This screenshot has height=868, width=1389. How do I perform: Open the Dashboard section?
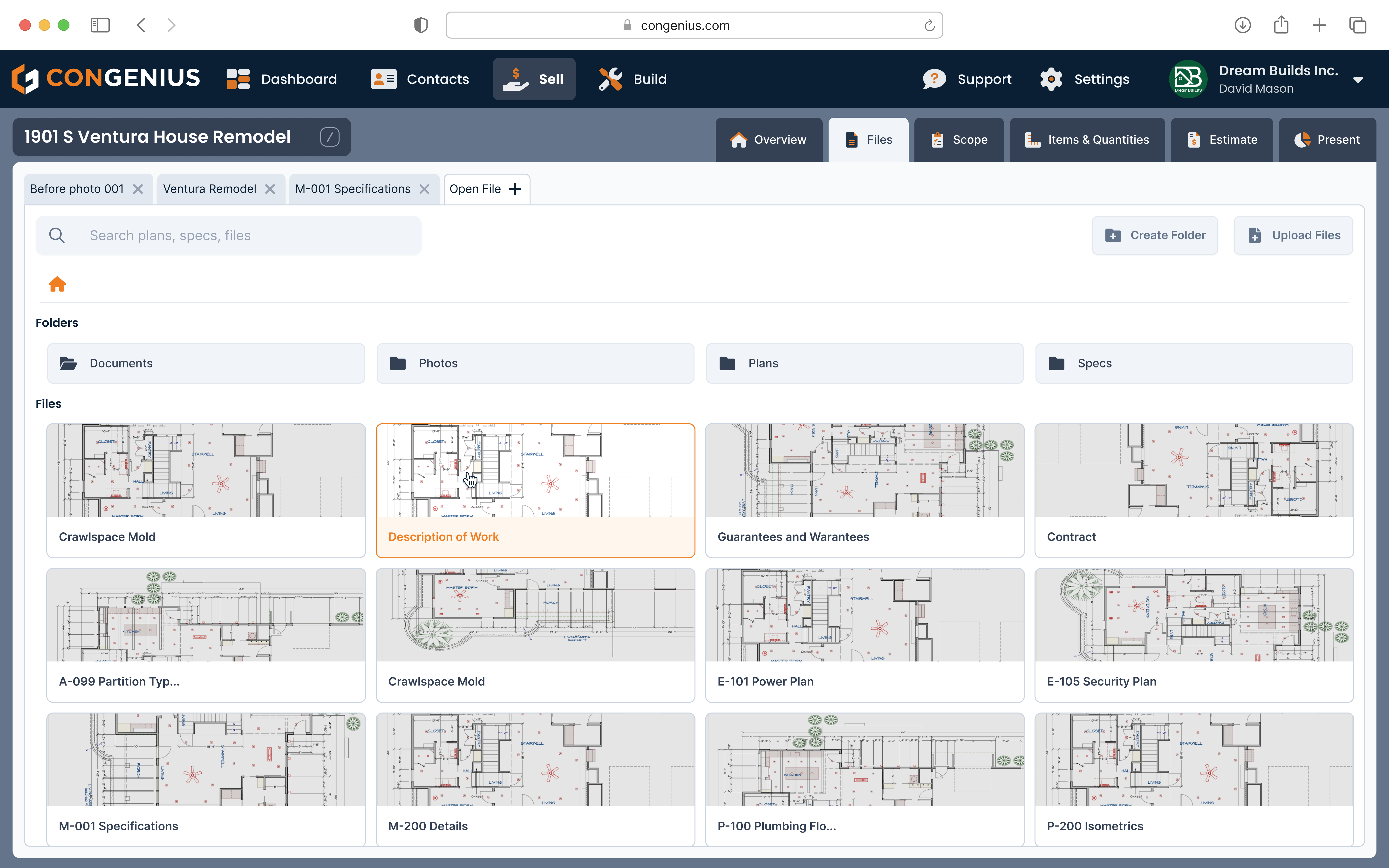click(282, 79)
